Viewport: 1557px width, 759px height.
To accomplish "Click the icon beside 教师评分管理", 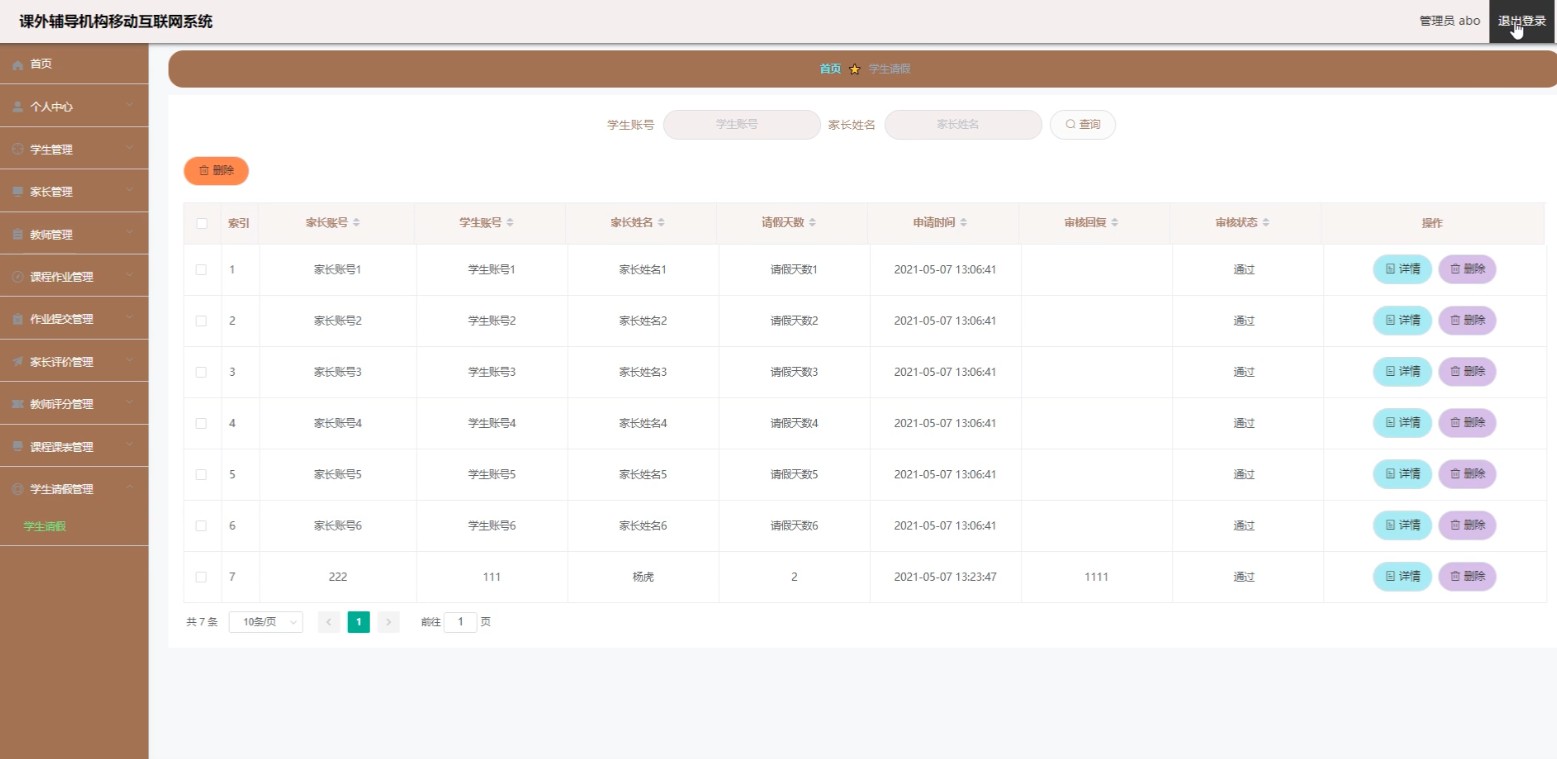I will [x=17, y=404].
